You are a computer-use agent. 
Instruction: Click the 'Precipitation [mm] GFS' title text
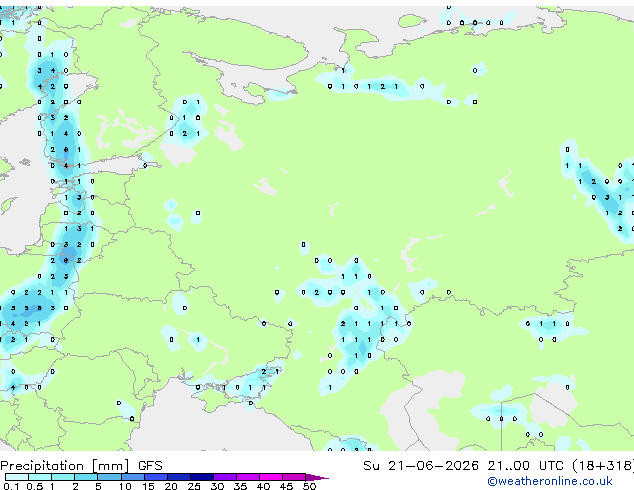[x=81, y=466]
